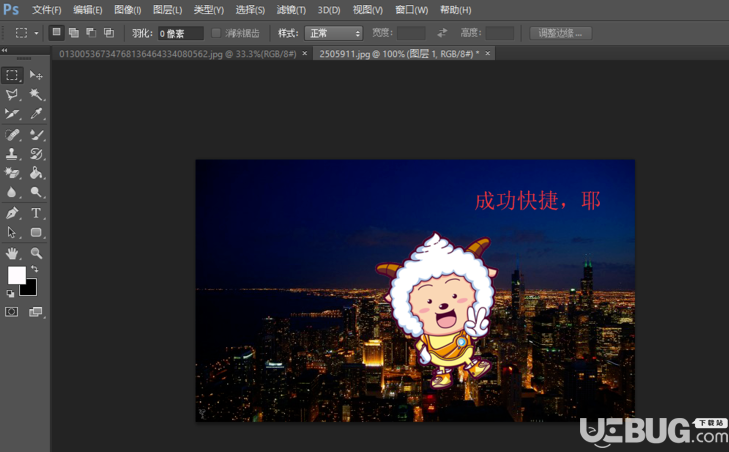Screen dimensions: 729x452
Task: Open the 滤镜(T) menu
Action: point(292,10)
